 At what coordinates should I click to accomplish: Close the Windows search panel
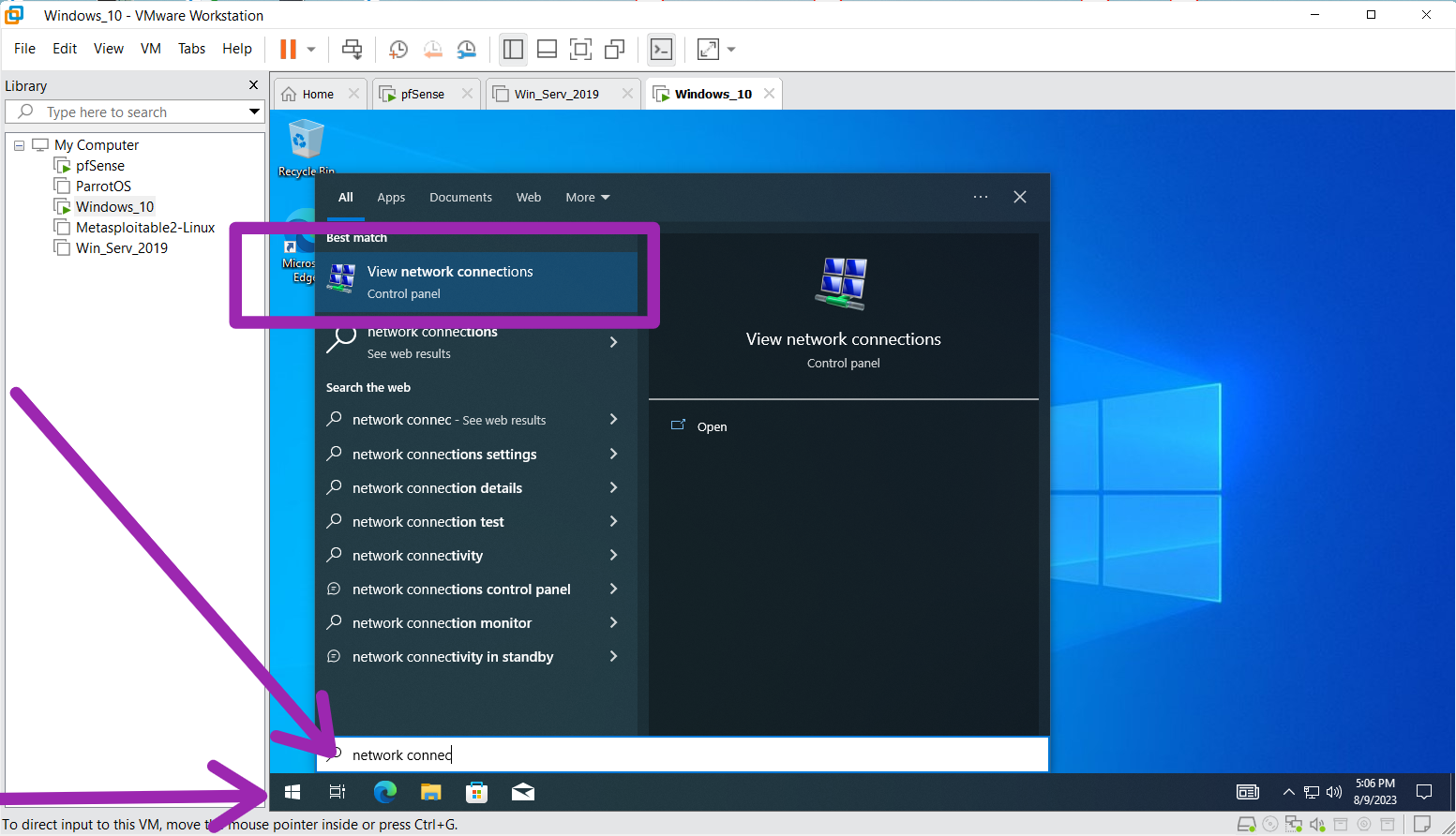point(1020,197)
